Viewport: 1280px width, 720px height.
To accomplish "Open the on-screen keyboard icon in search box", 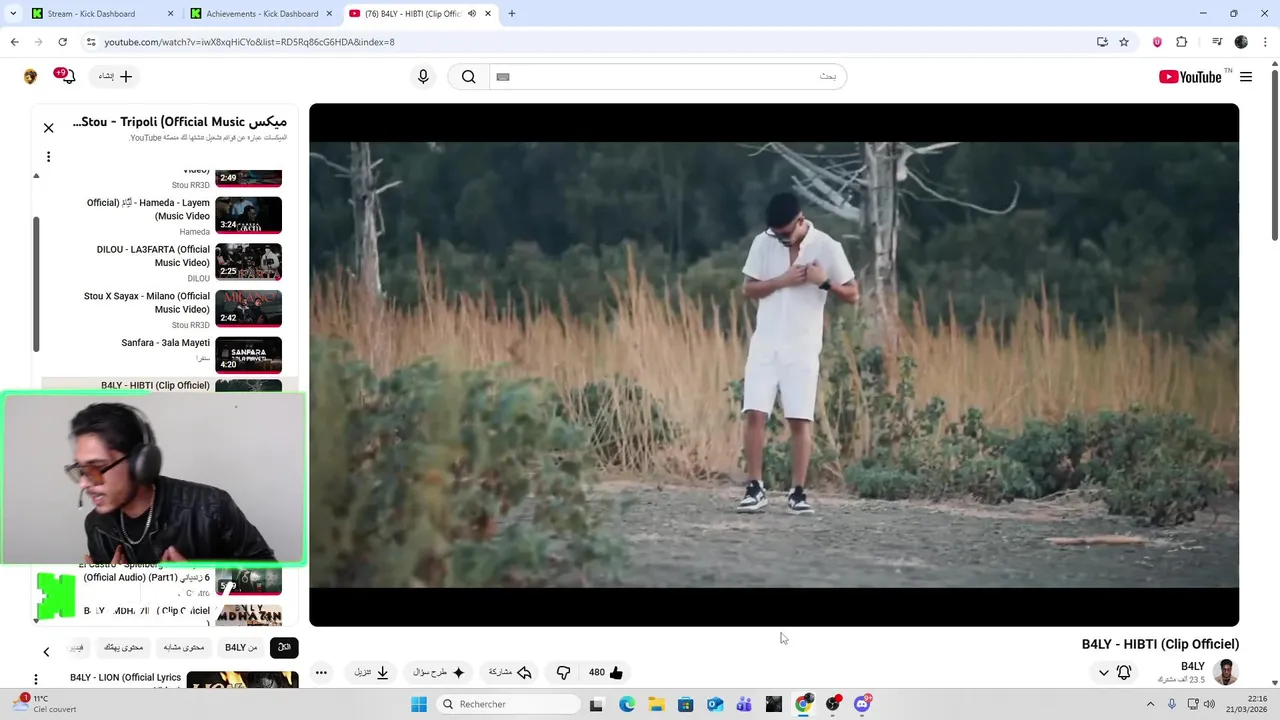I will 503,77.
